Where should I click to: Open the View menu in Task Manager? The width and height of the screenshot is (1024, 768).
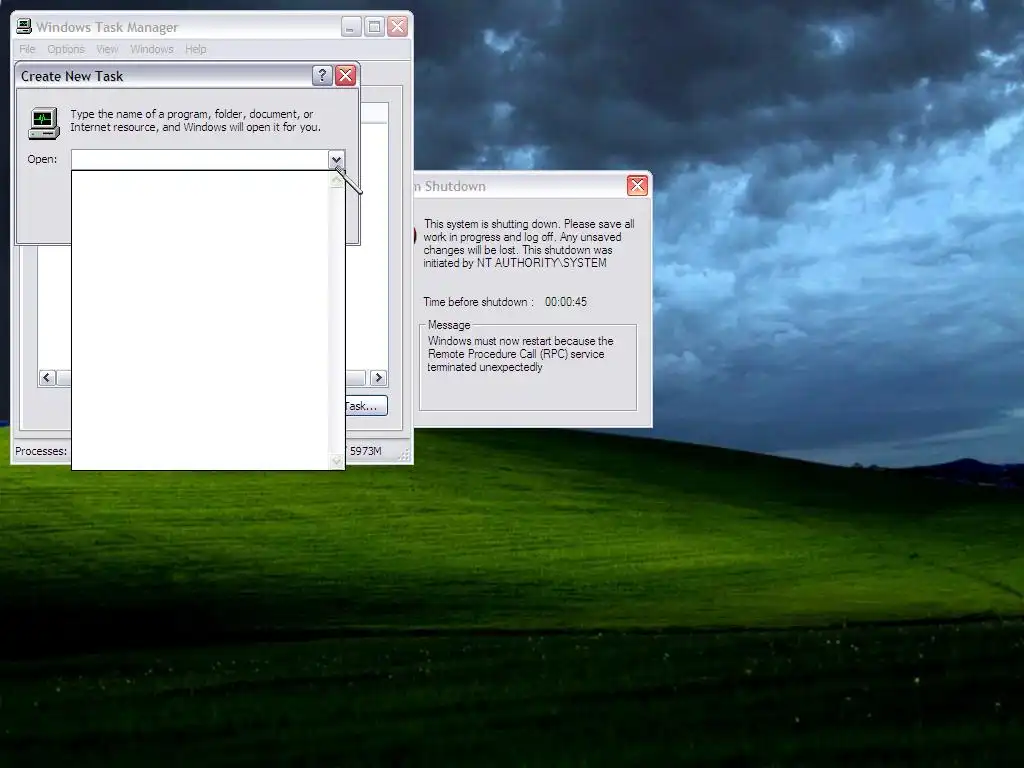pyautogui.click(x=107, y=49)
